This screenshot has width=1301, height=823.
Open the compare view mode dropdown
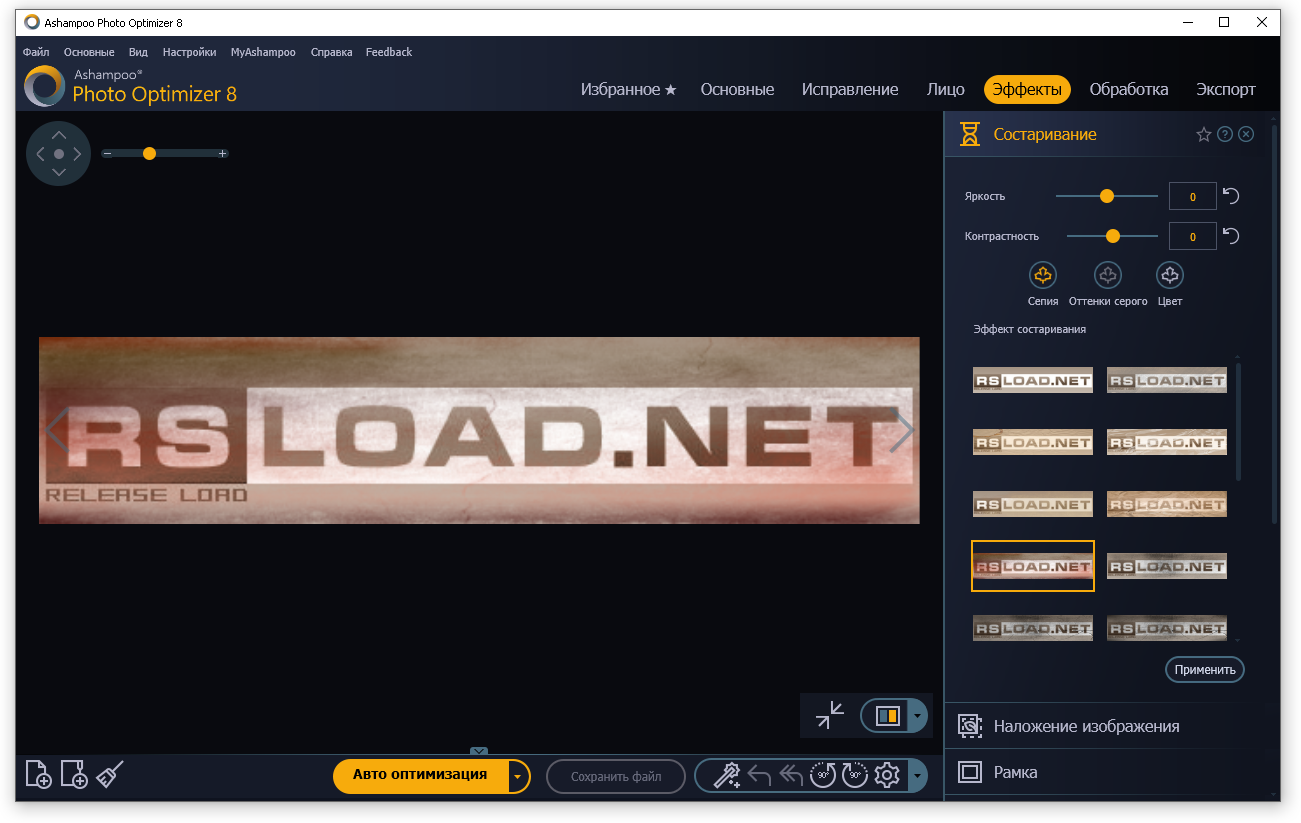[918, 716]
